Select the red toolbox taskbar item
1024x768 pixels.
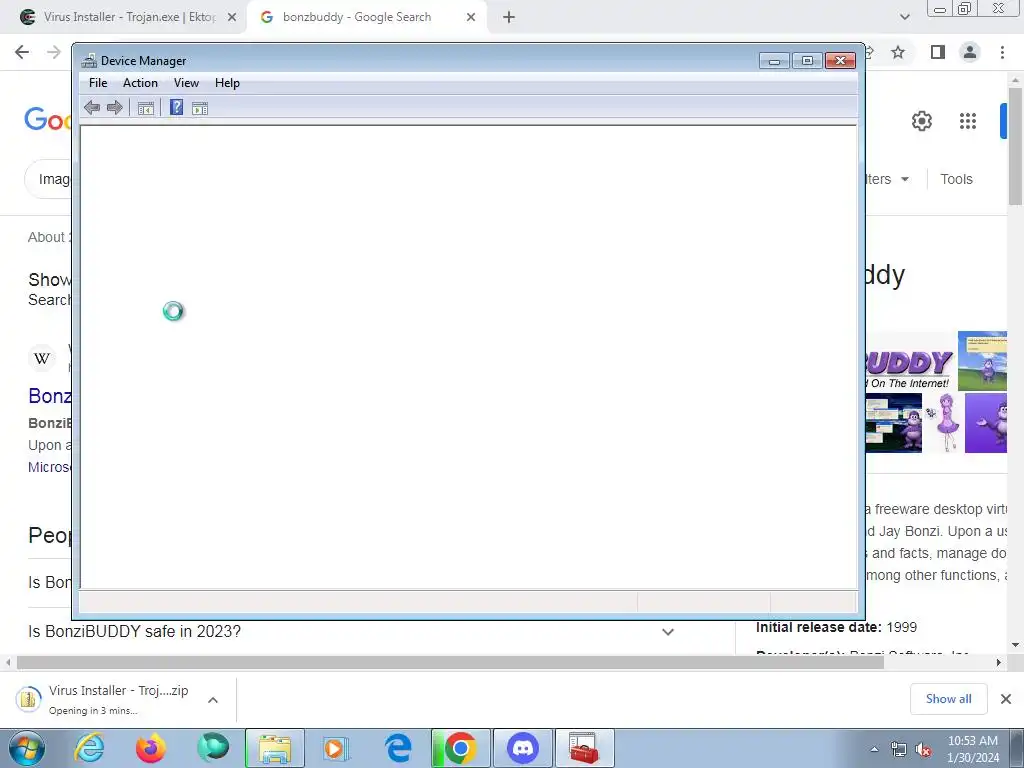[584, 748]
